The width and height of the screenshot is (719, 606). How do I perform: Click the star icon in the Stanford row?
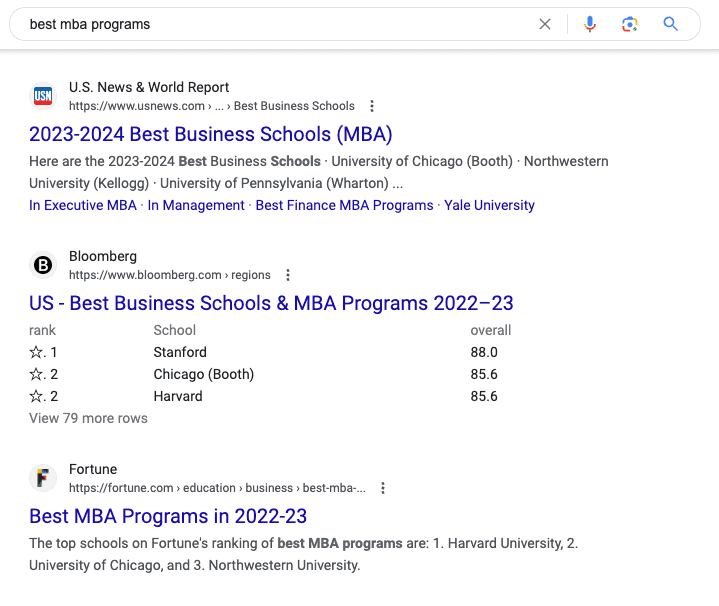(36, 352)
